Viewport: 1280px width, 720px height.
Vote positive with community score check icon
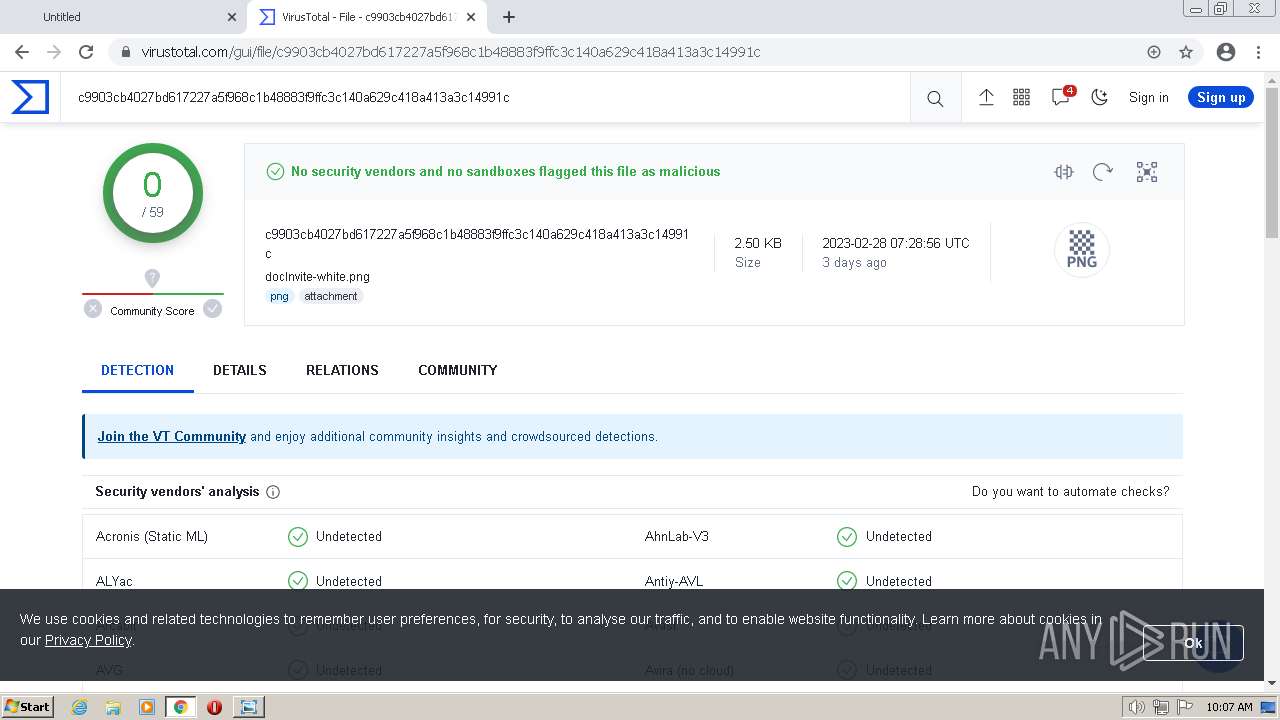(212, 309)
